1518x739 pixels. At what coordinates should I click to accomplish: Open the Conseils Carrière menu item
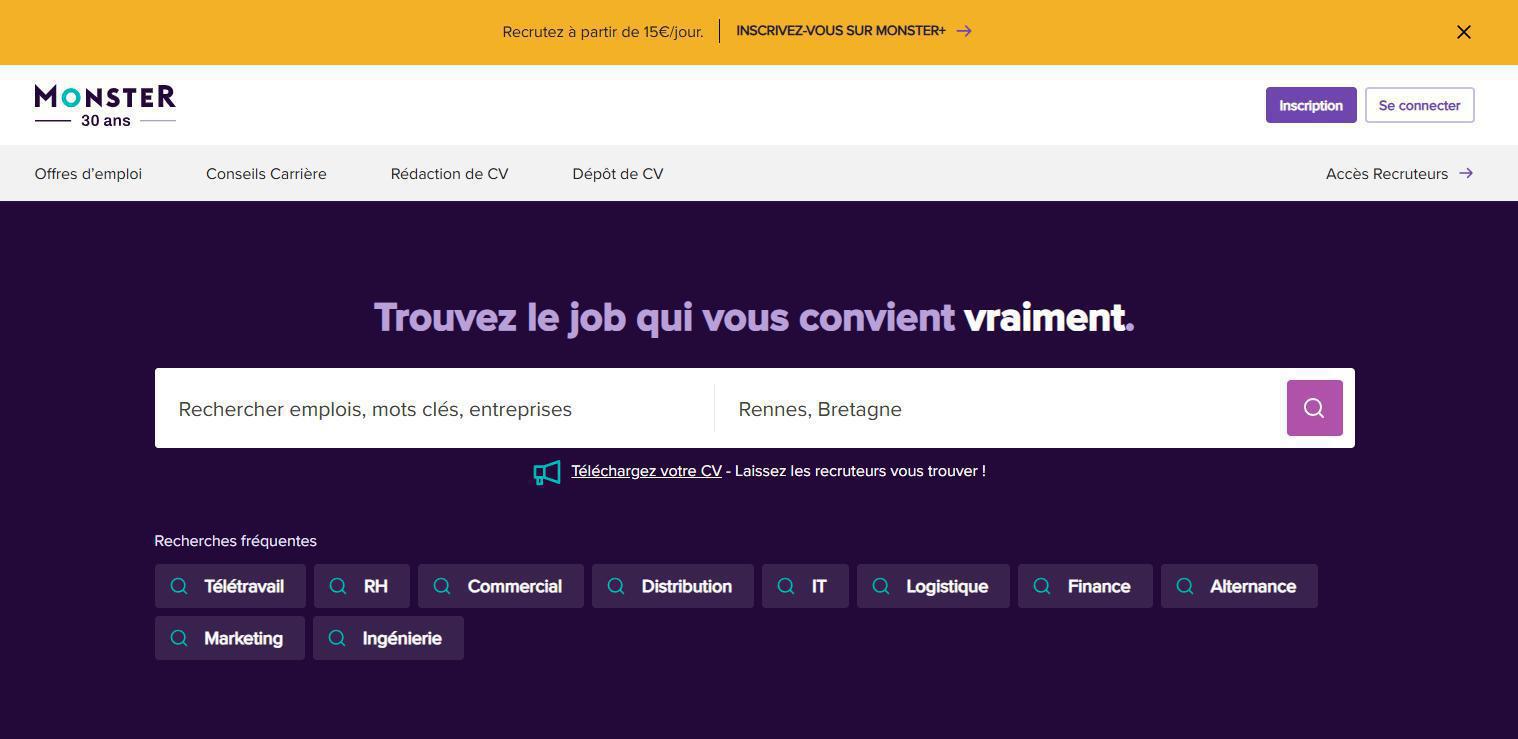pyautogui.click(x=266, y=174)
